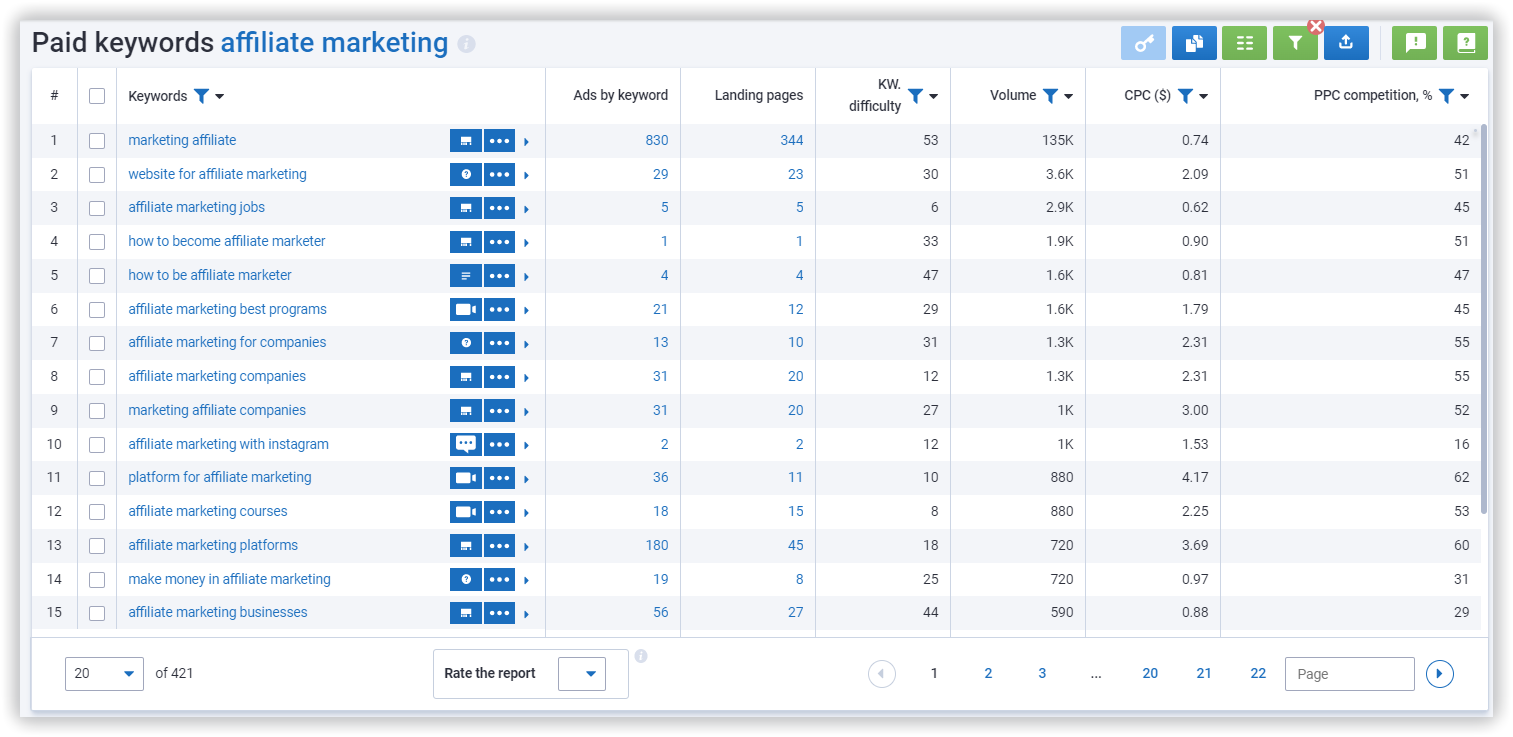Open the columns settings green icon
The image size is (1513, 737).
click(x=1244, y=43)
